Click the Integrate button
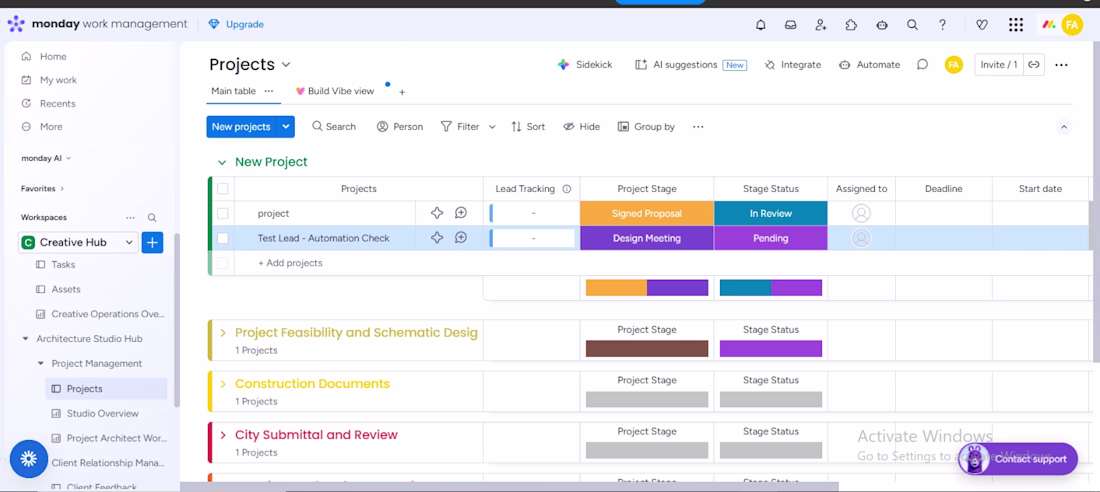This screenshot has width=1100, height=492. coord(793,65)
